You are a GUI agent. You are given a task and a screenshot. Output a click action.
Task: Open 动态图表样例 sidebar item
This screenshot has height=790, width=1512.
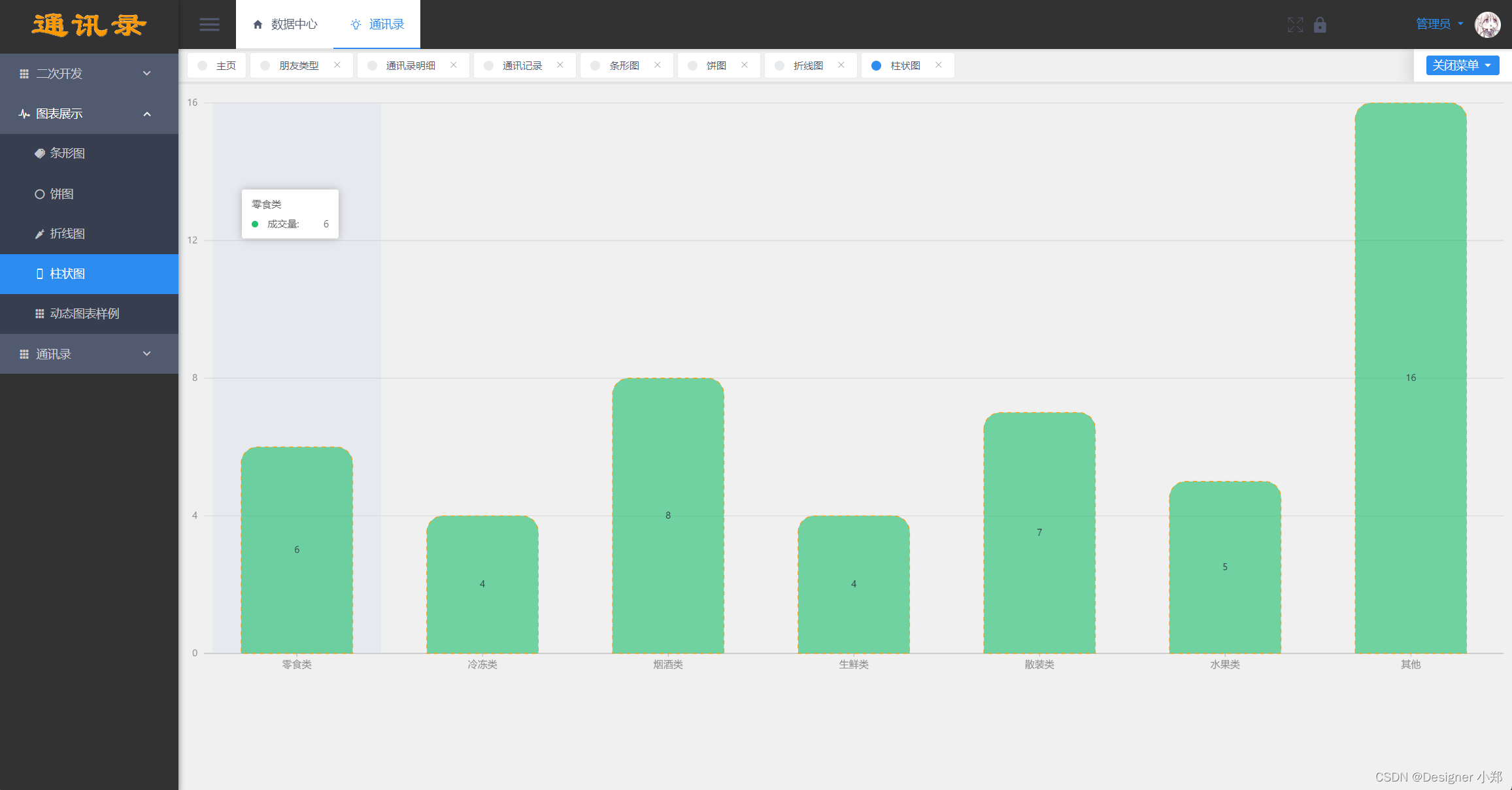pos(84,314)
